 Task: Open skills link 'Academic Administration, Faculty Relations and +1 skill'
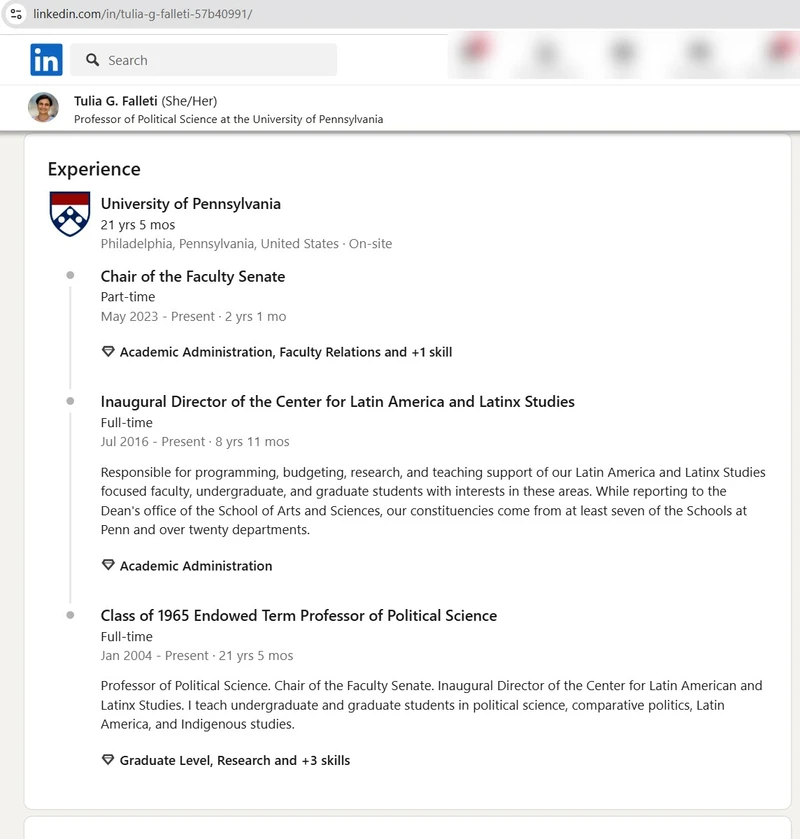[x=286, y=352]
